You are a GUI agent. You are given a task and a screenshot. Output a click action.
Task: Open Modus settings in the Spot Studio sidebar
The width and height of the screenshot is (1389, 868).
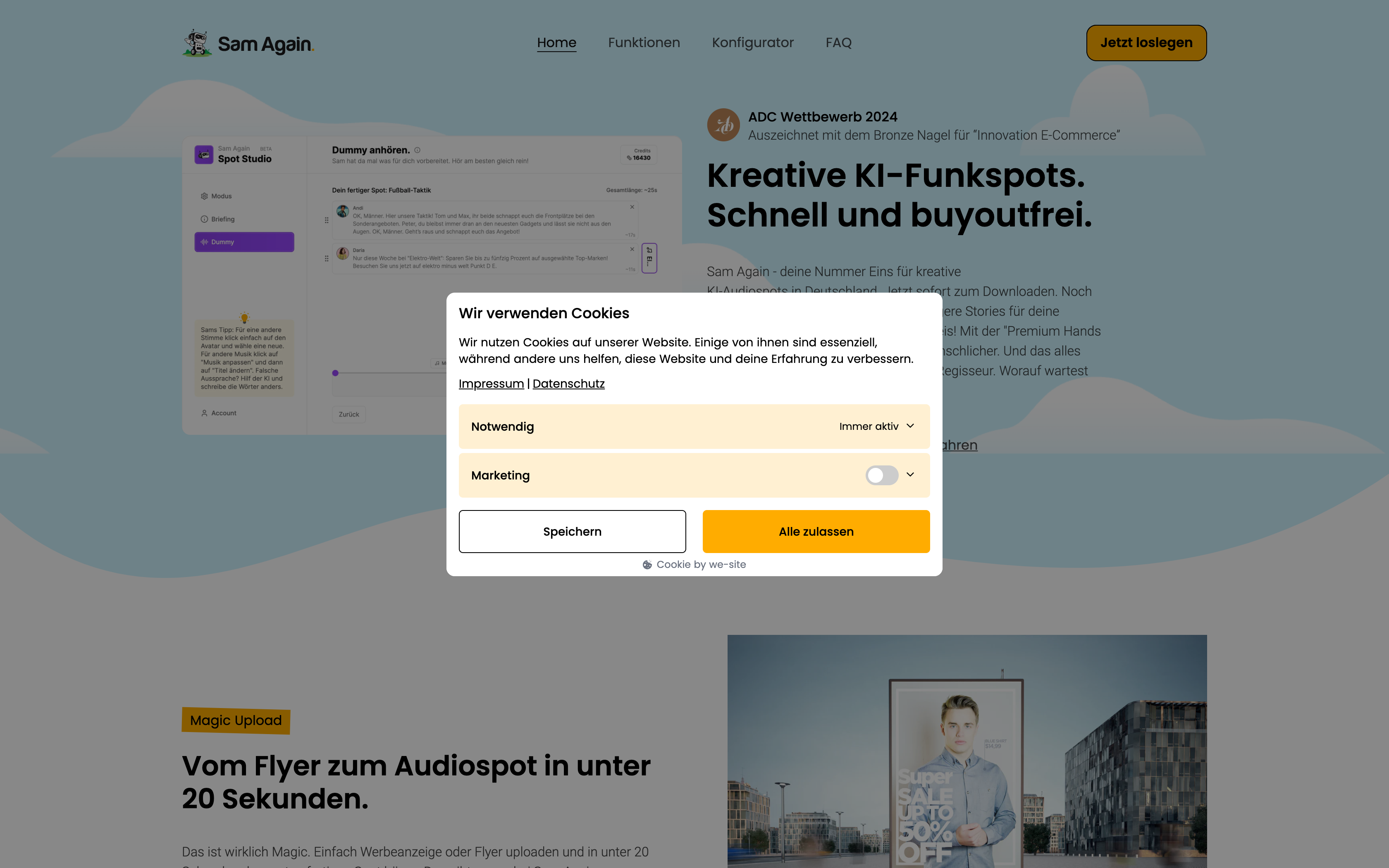pos(222,196)
